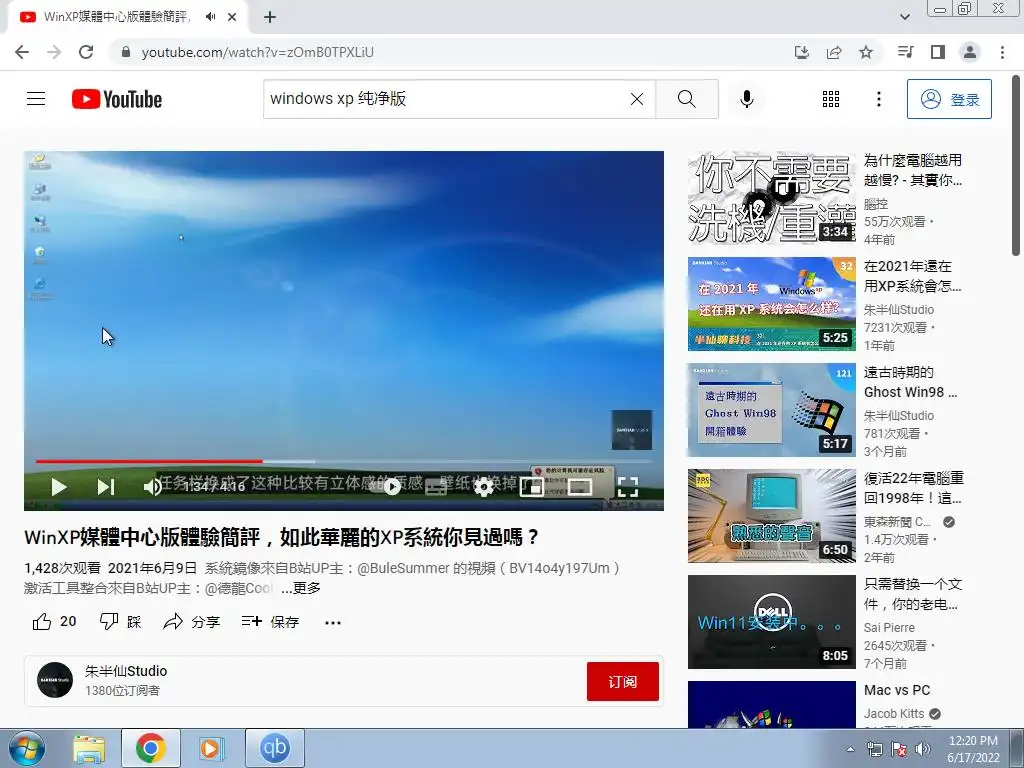This screenshot has width=1024, height=768.
Task: Click Jacob Kitts channel name
Action: click(x=893, y=714)
